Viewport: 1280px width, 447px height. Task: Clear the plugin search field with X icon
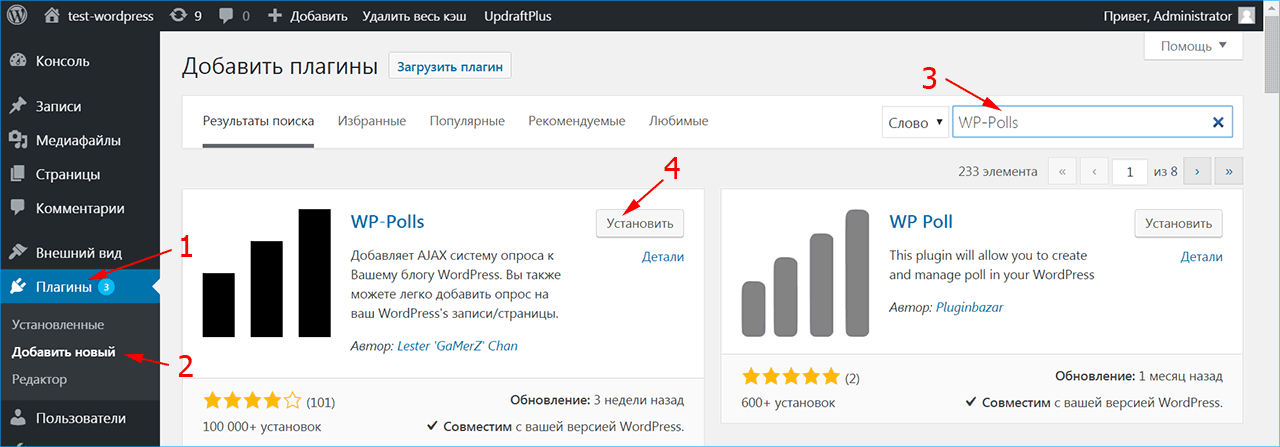coord(1218,123)
